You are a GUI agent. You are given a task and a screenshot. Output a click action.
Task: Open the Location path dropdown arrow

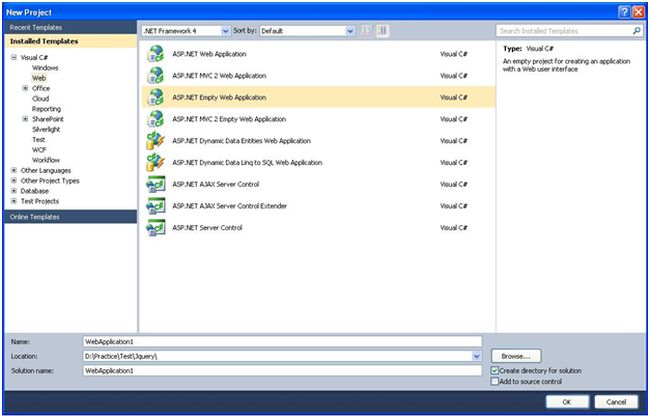tap(477, 356)
